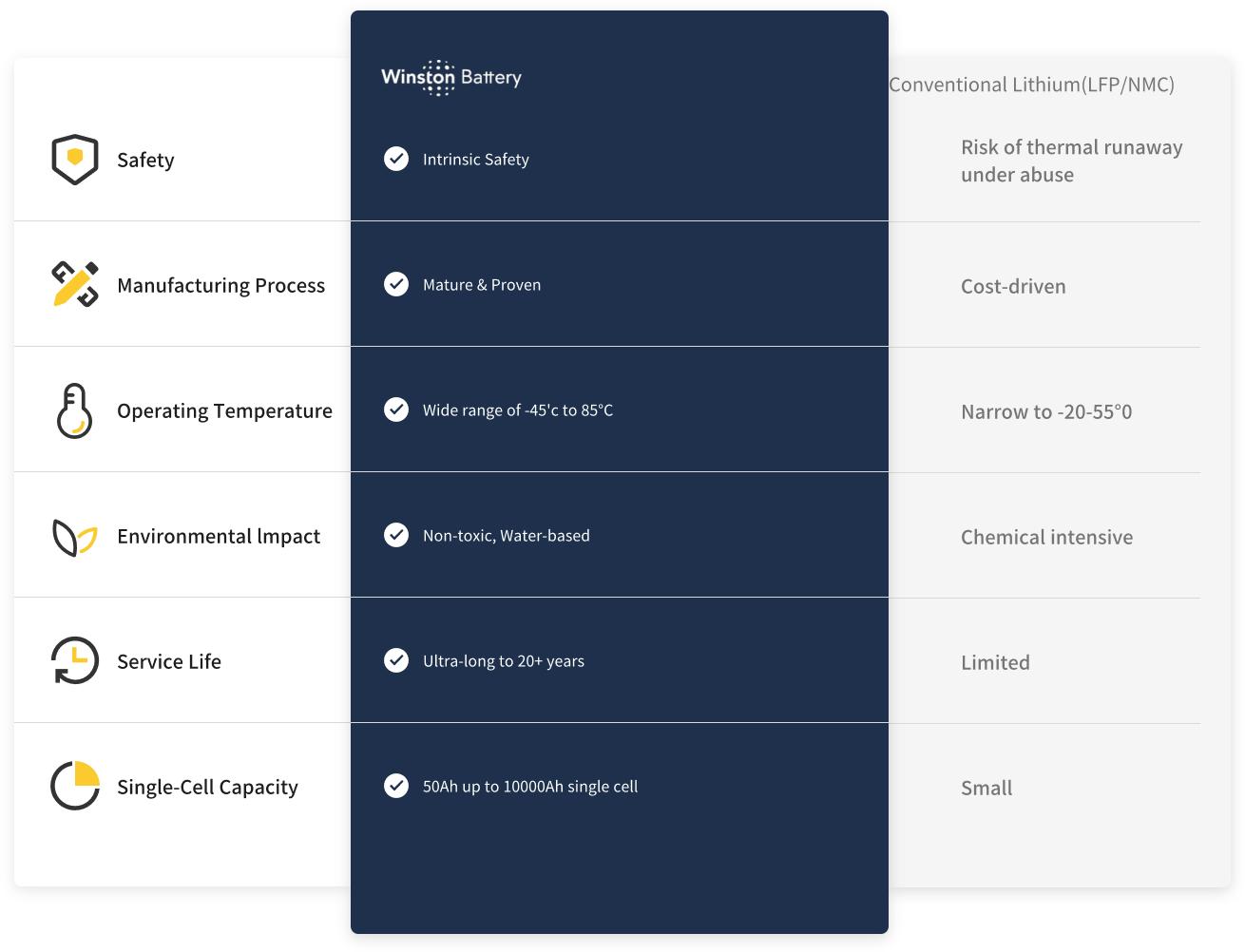Click the Risk of thermal runaway text
This screenshot has height=952, width=1245.
1071,161
